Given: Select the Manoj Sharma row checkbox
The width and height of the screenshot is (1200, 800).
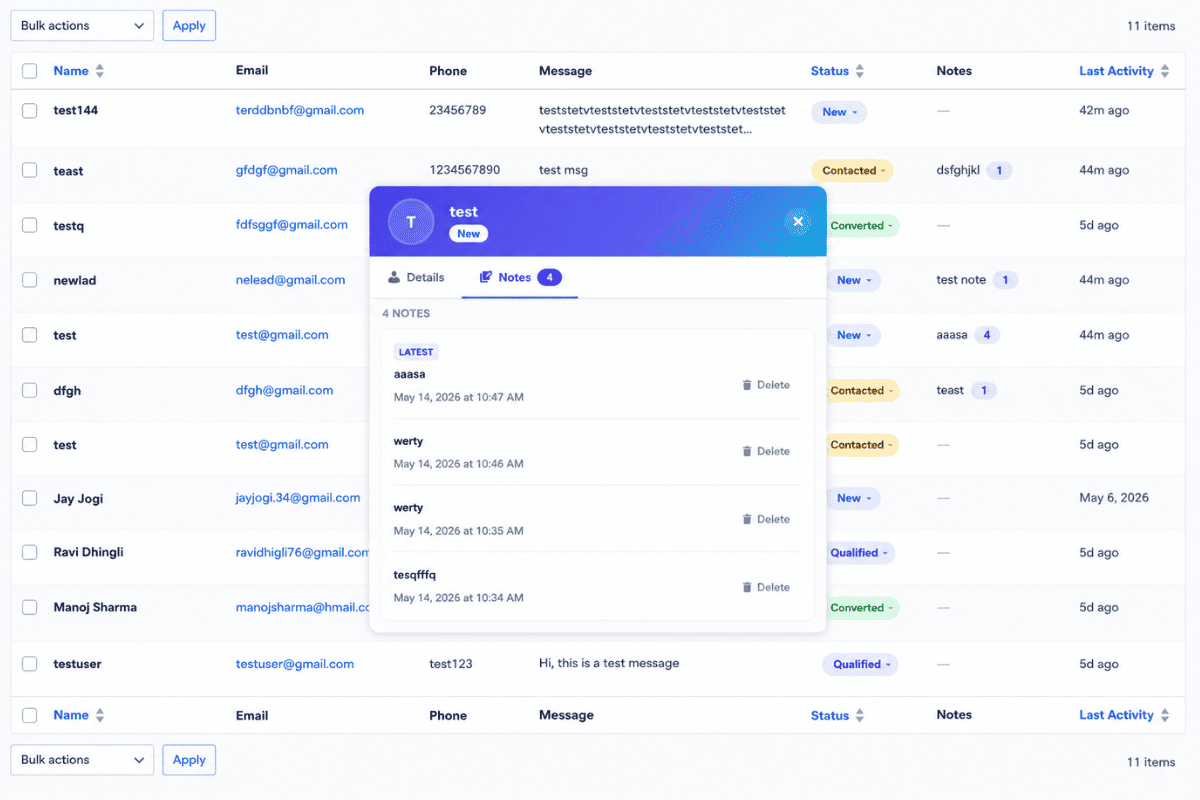Looking at the screenshot, I should (30, 607).
